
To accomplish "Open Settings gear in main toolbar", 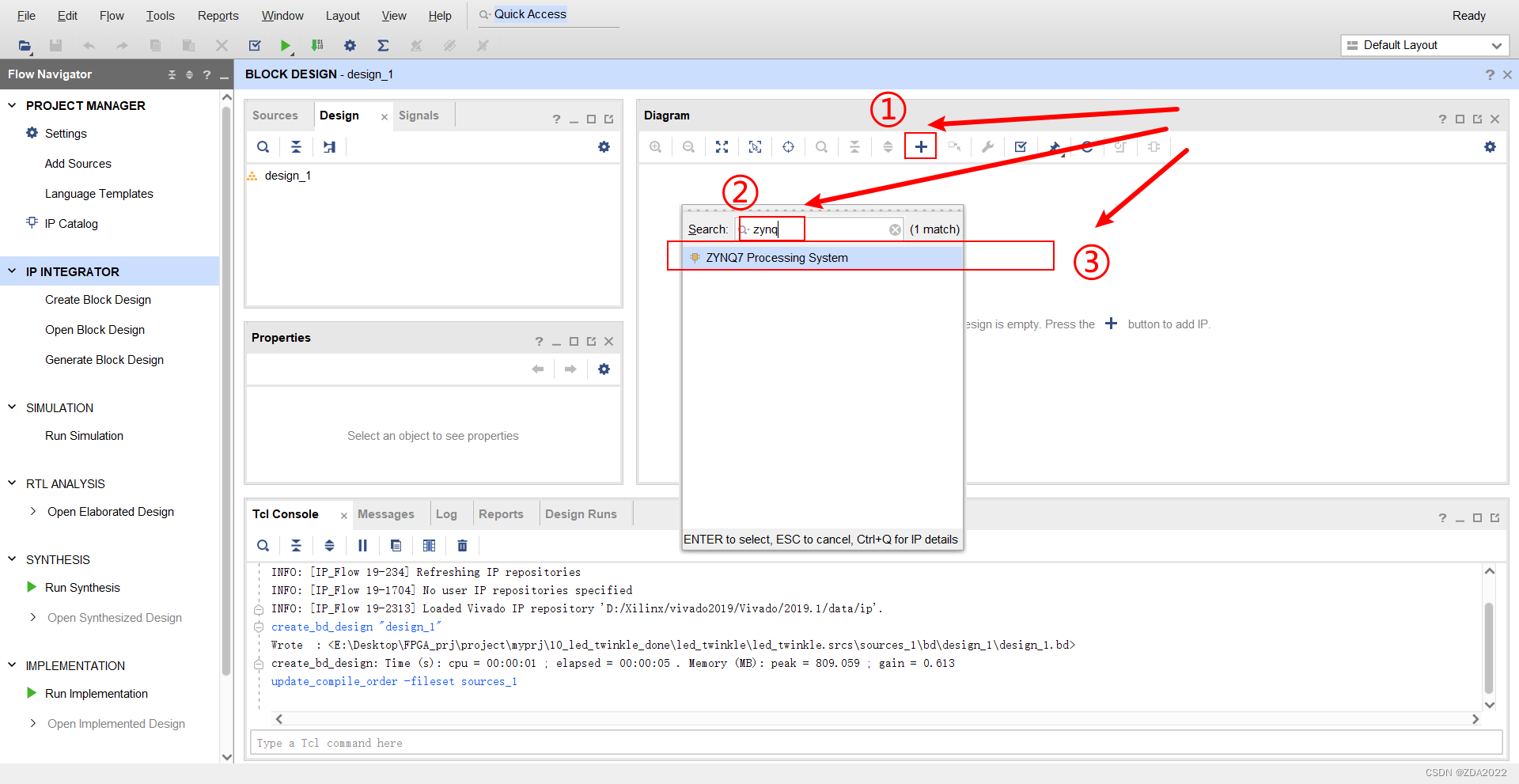I will 350,46.
